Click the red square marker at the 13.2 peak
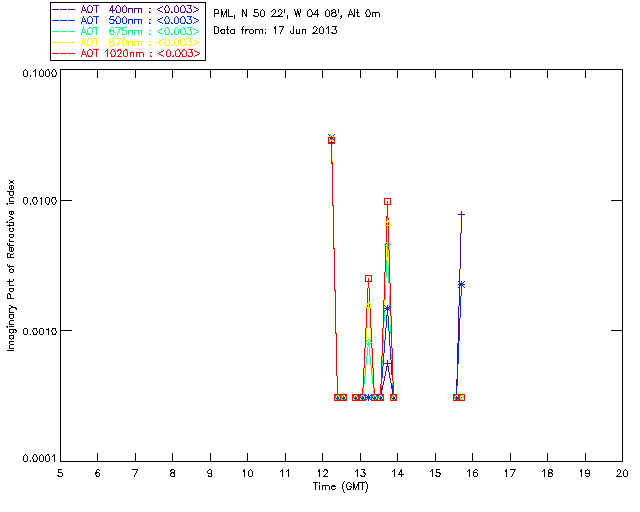Screen dimensions: 640x512 tap(369, 278)
